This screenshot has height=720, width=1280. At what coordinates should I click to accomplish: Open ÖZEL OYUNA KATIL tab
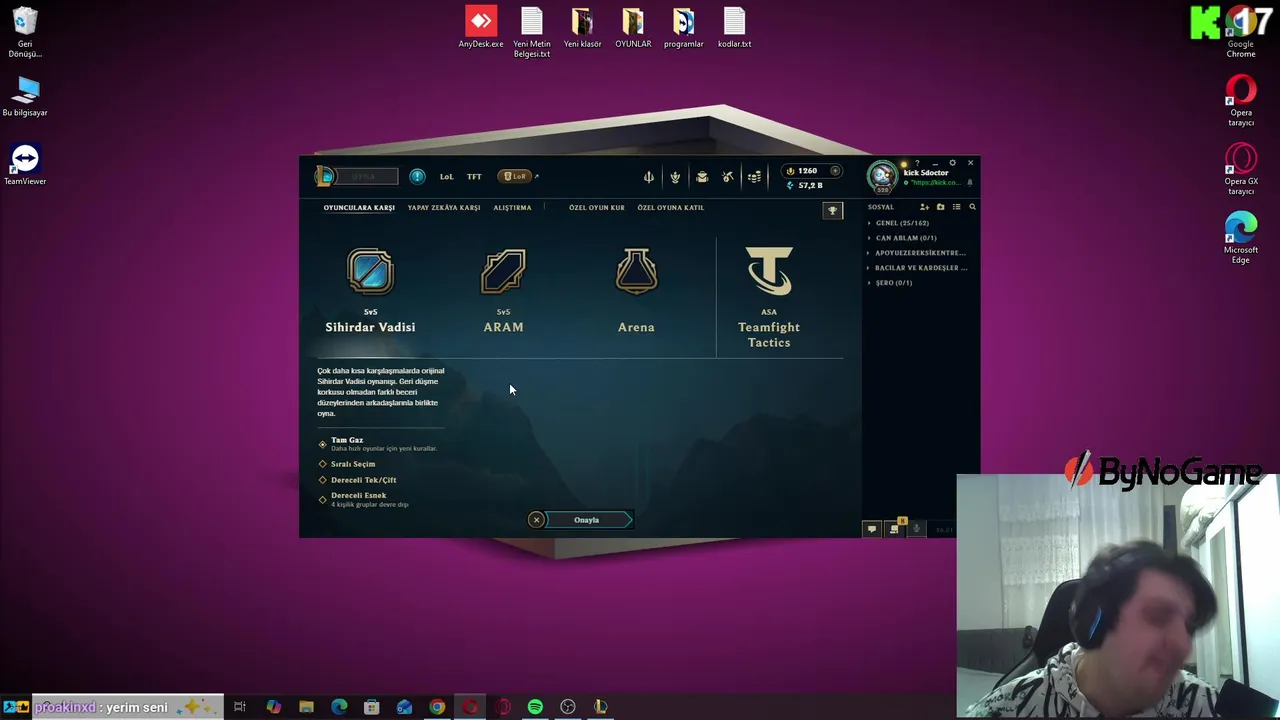(x=671, y=208)
